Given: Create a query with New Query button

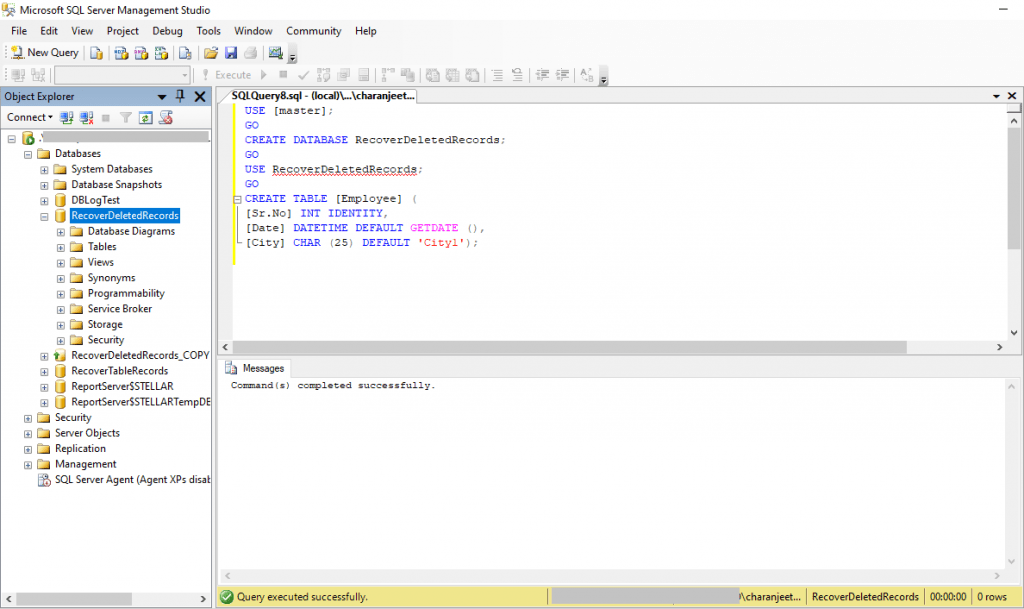Looking at the screenshot, I should click(43, 52).
